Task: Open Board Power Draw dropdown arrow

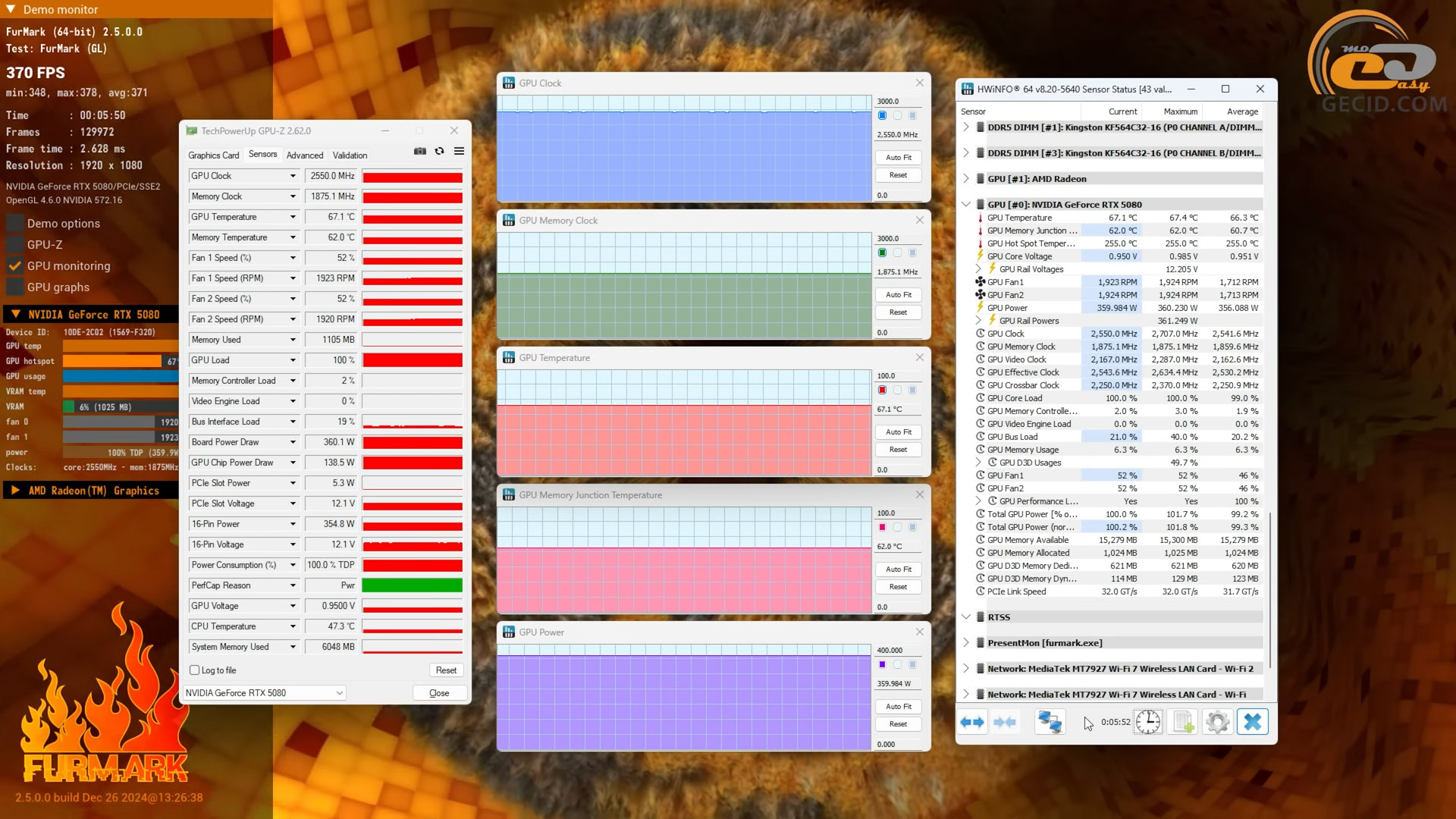Action: point(293,442)
